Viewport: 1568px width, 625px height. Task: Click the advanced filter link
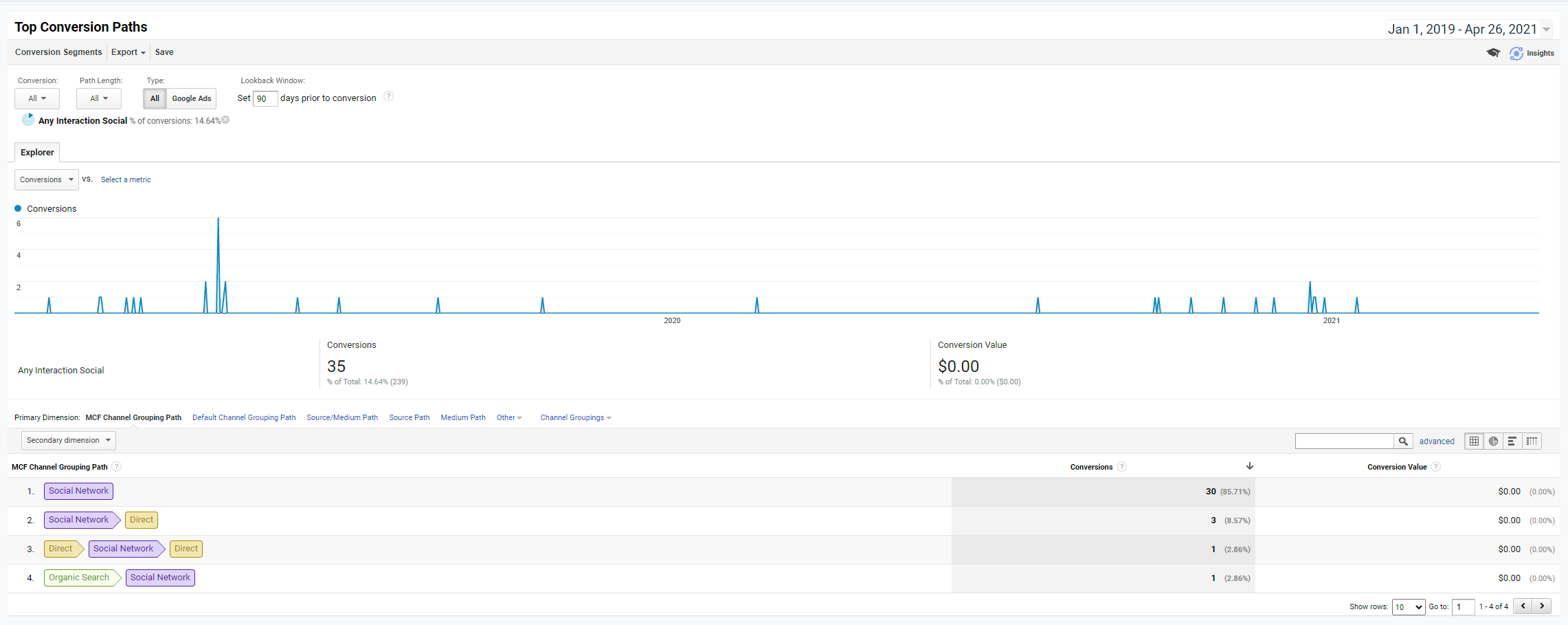pos(1436,441)
